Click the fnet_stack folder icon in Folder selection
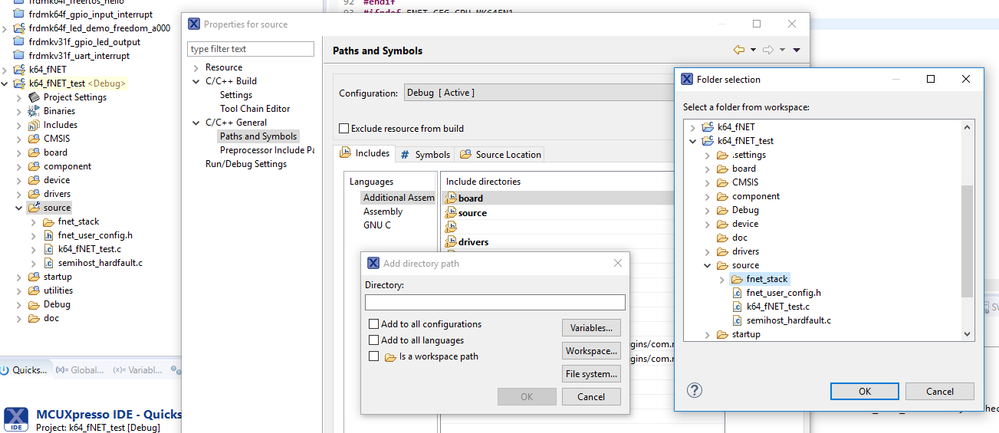The width and height of the screenshot is (999, 433). (736, 279)
